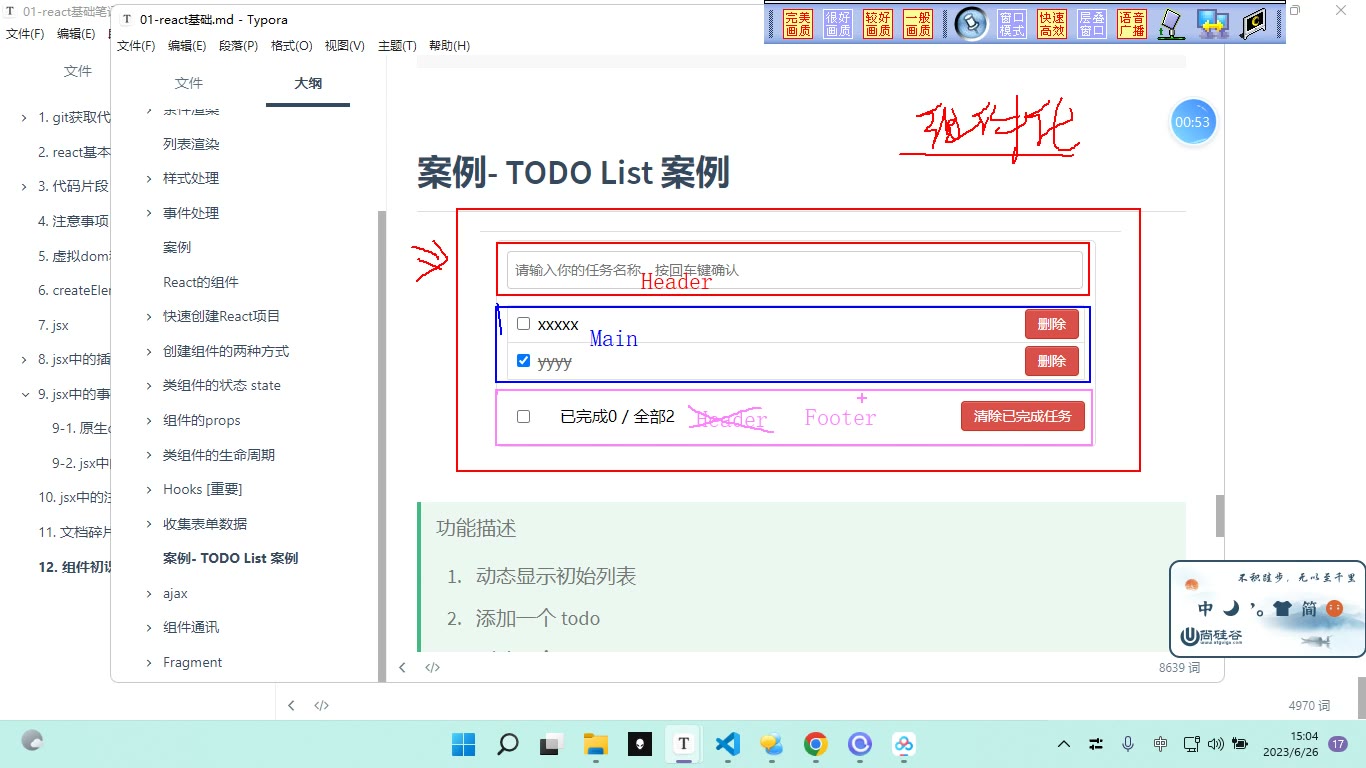Screen dimensions: 1366x768
Task: Open taskbar search magnifier
Action: click(508, 744)
